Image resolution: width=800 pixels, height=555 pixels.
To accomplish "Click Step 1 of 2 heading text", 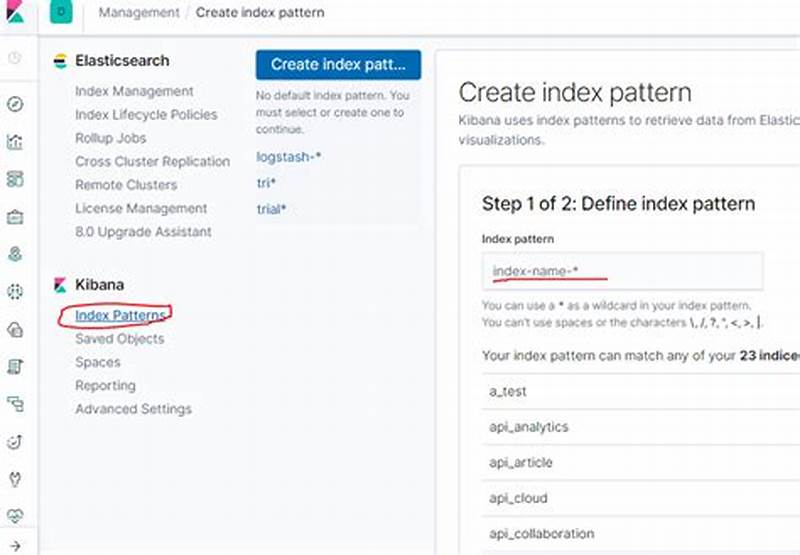I will (618, 204).
